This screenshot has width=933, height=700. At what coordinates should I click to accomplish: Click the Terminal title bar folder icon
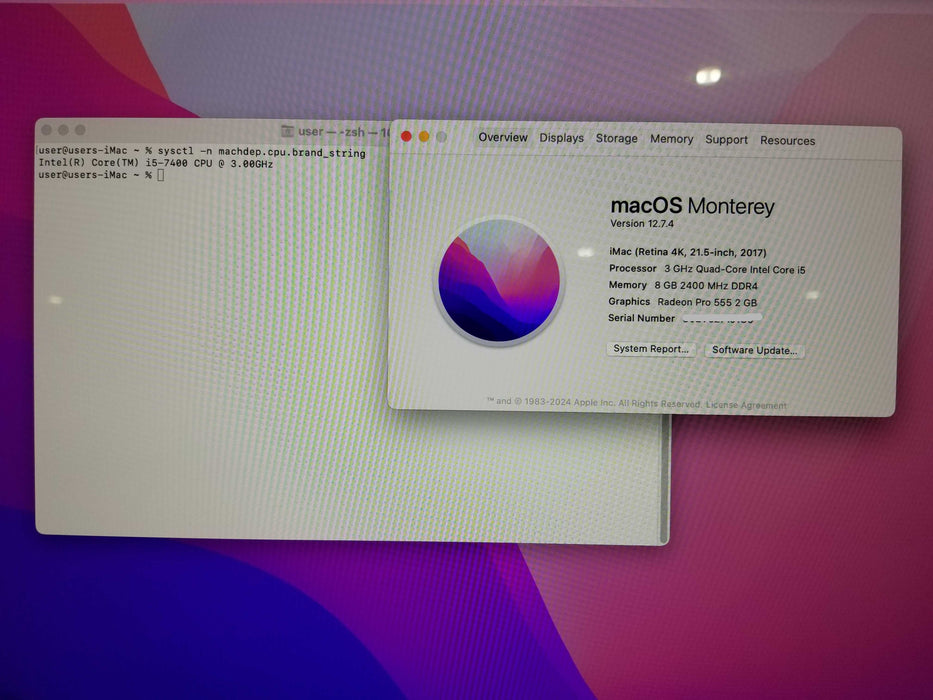(x=287, y=131)
